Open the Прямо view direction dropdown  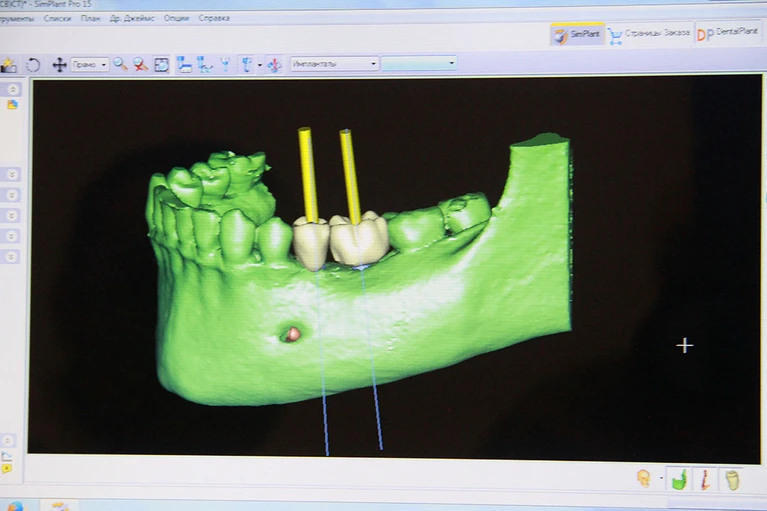[90, 65]
